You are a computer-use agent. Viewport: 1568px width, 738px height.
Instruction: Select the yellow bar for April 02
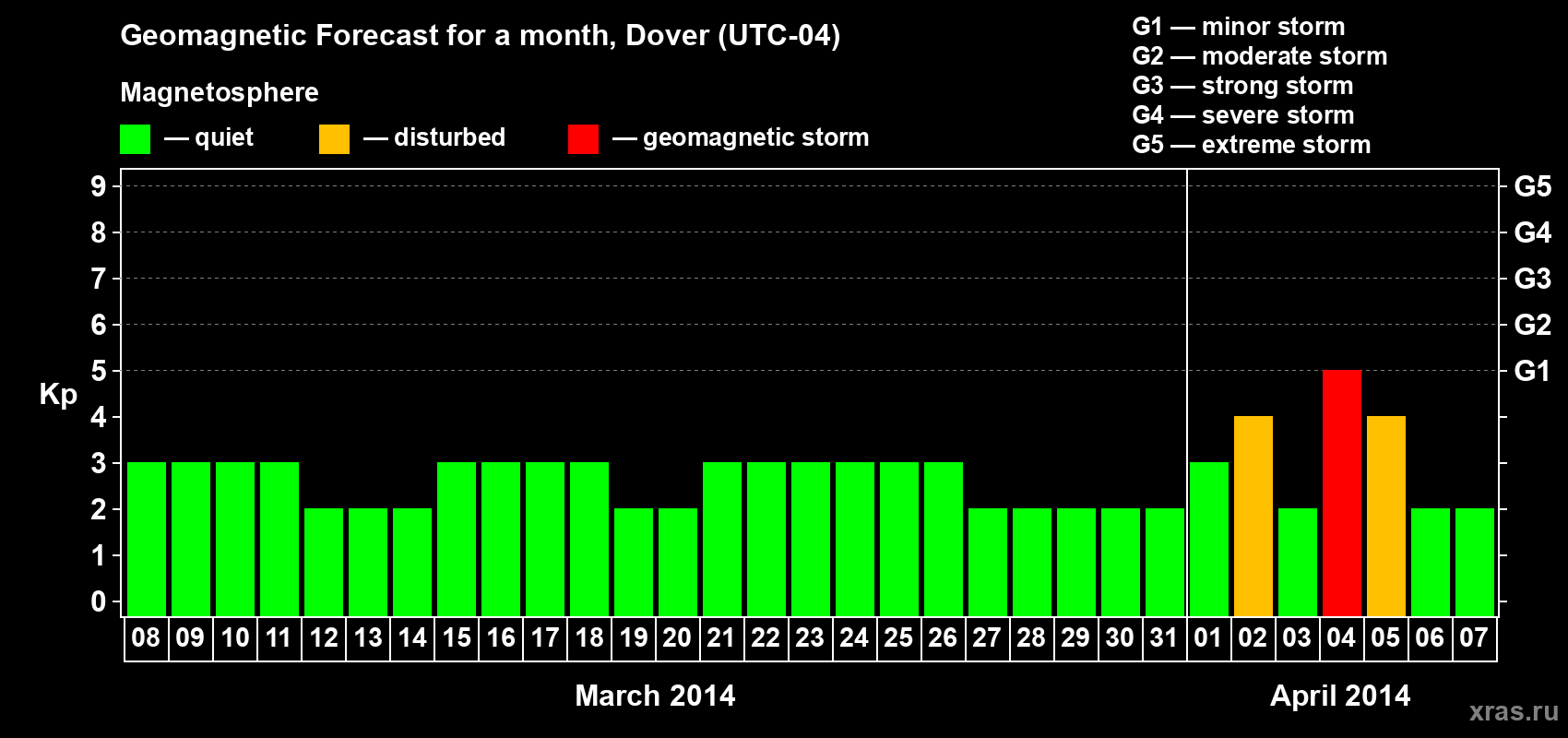coord(1253,516)
